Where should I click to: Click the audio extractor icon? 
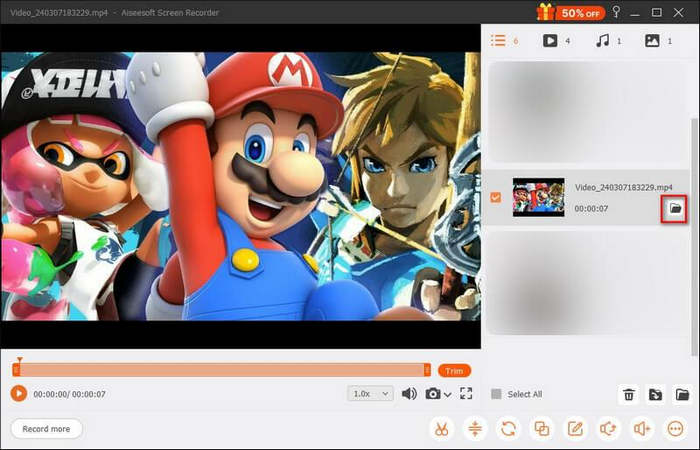tap(609, 429)
